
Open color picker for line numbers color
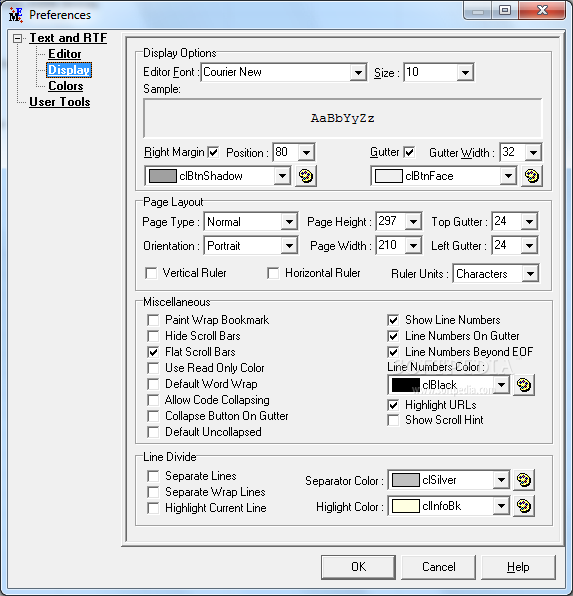click(x=524, y=385)
